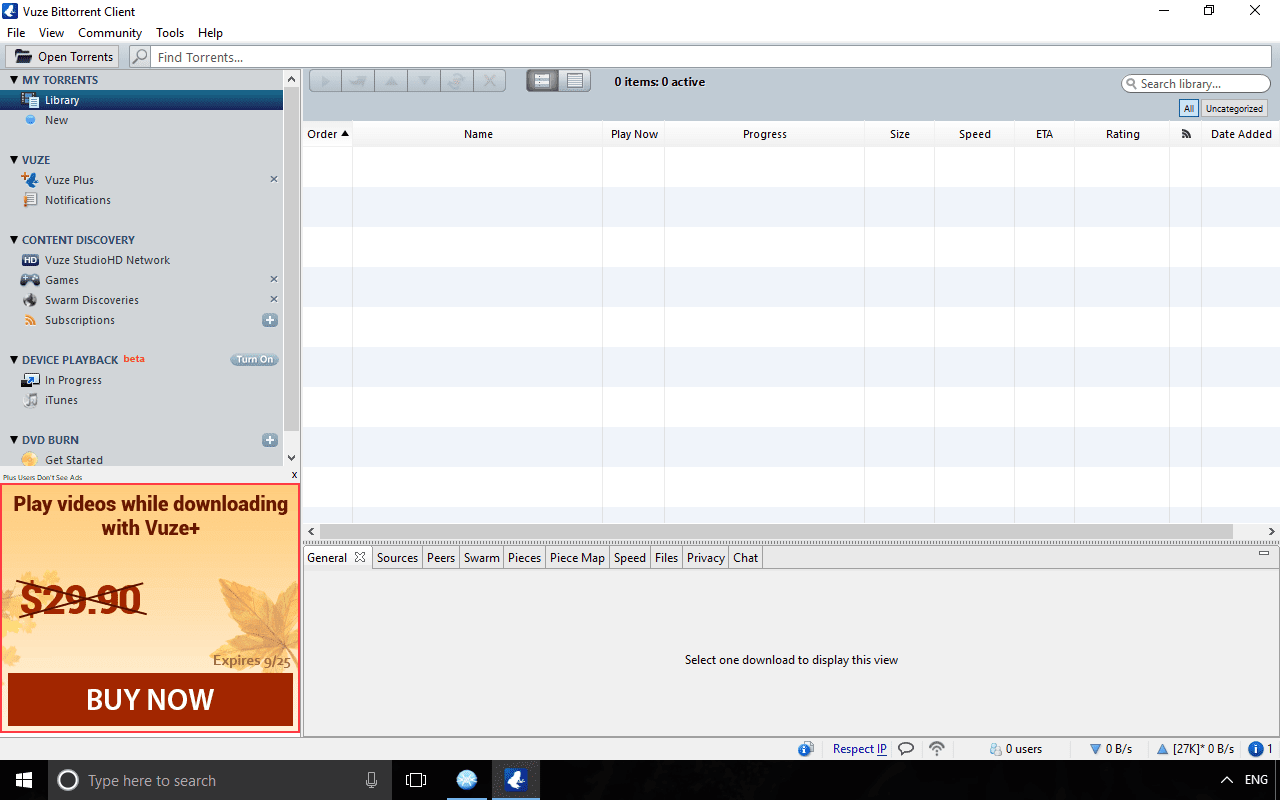1280x800 pixels.
Task: Click the BUY NOW button
Action: (x=150, y=699)
